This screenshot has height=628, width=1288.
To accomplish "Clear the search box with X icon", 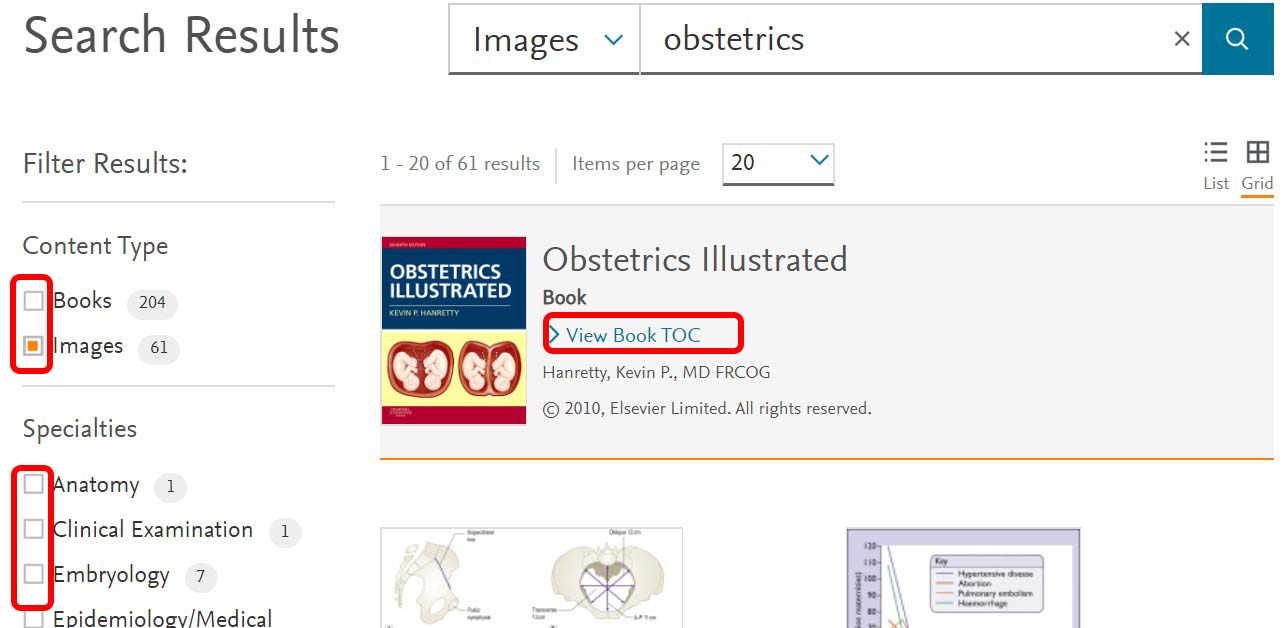I will [1181, 39].
